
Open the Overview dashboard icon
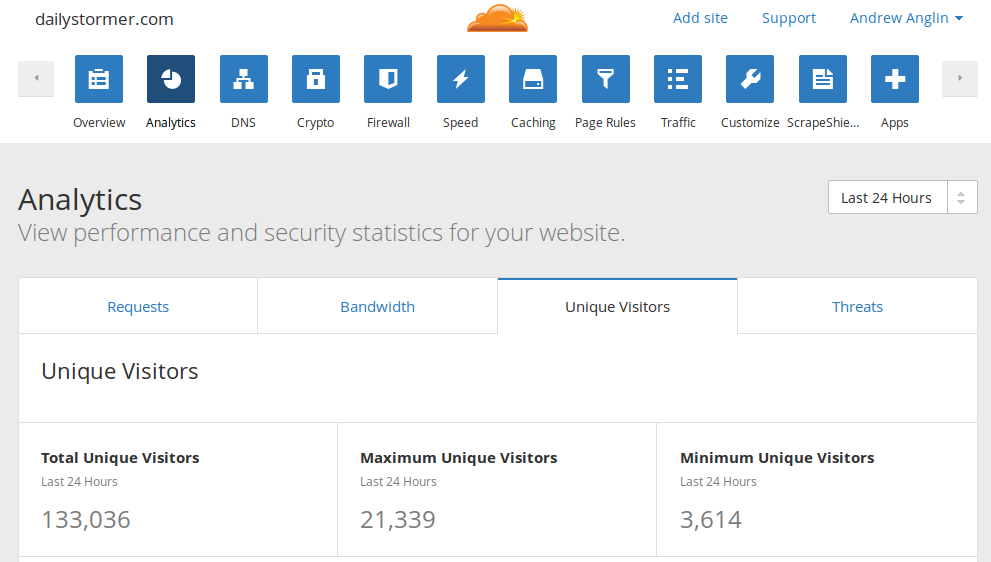99,80
